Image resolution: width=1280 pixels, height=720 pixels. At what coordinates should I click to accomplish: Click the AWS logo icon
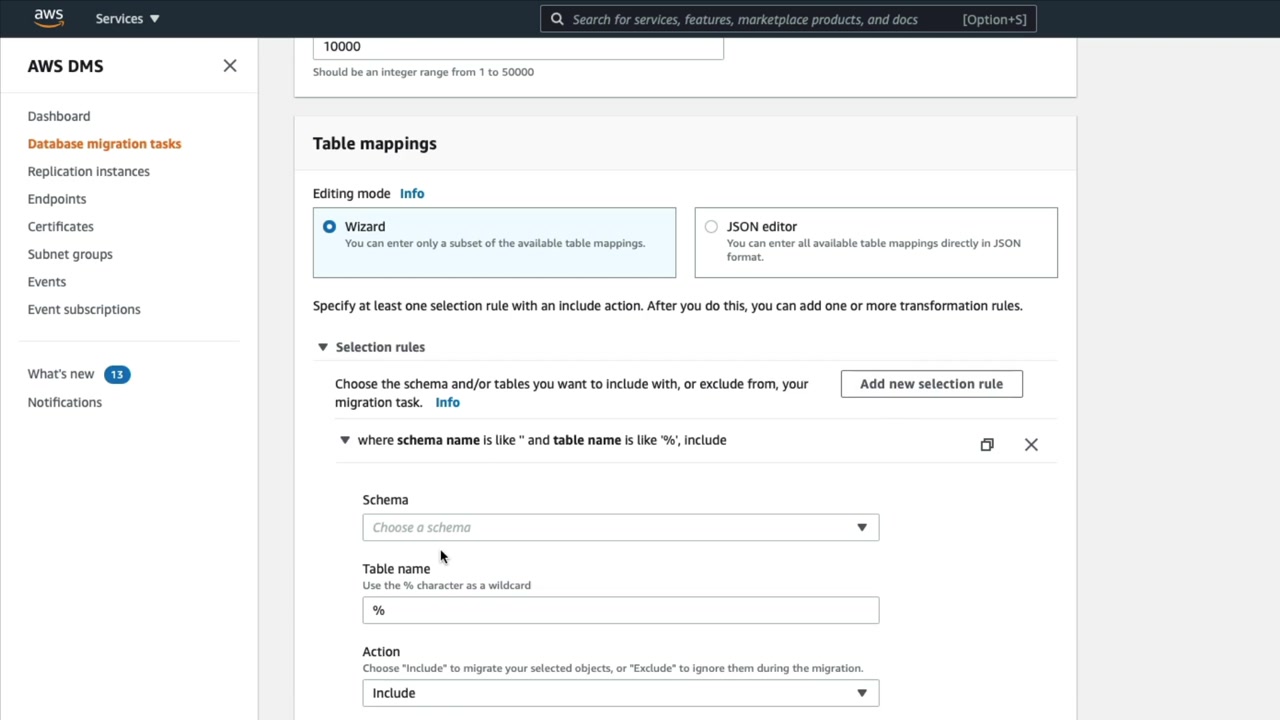[x=48, y=18]
